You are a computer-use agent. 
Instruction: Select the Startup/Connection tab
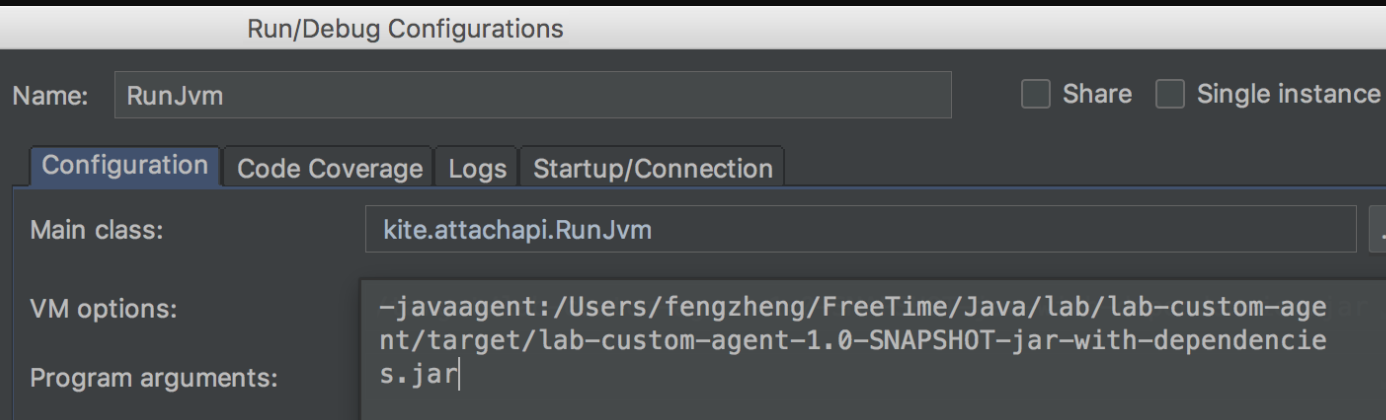pos(652,168)
